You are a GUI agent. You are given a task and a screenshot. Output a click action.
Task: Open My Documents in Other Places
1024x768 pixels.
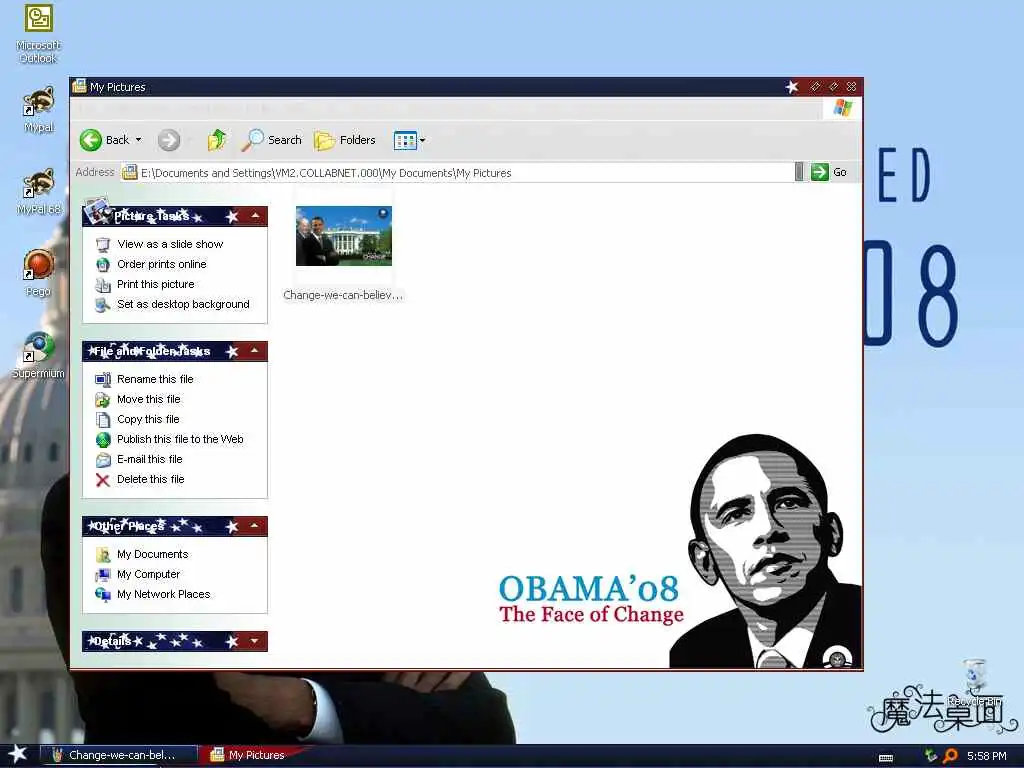152,554
